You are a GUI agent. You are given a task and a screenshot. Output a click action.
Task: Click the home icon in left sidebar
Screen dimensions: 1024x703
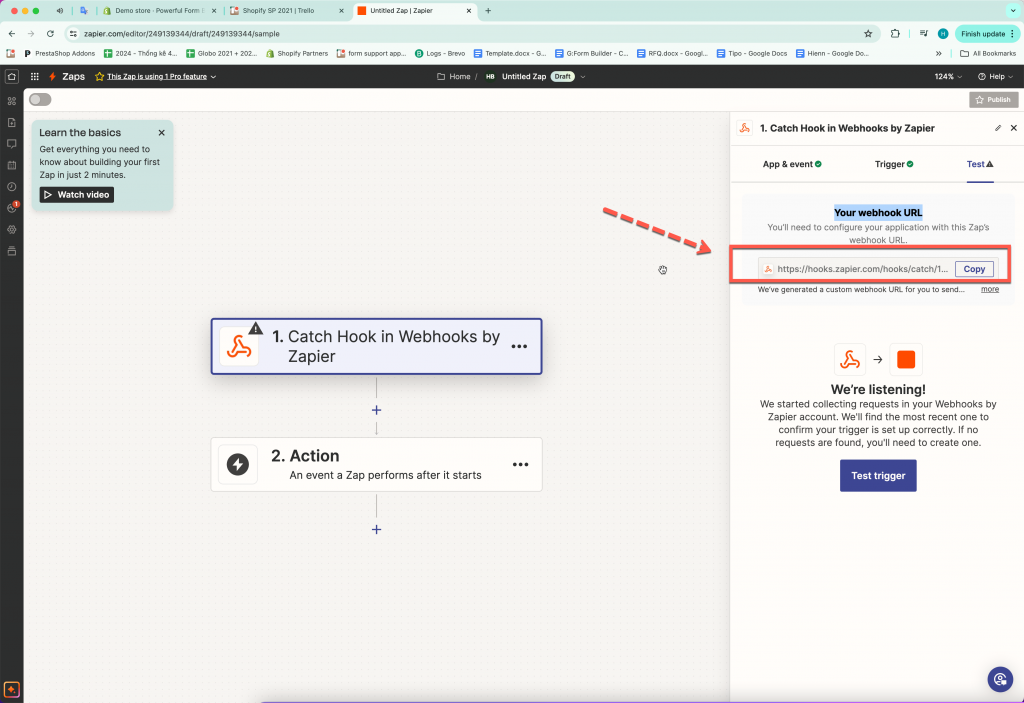point(11,76)
